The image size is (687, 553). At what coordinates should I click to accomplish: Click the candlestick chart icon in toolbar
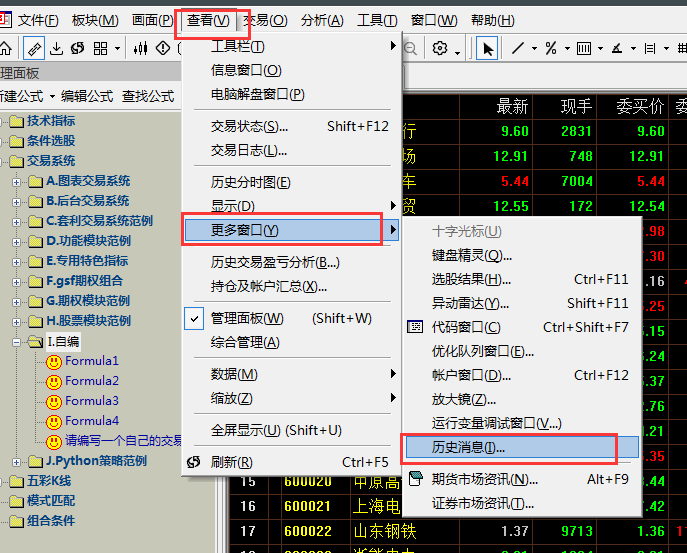pyautogui.click(x=140, y=48)
